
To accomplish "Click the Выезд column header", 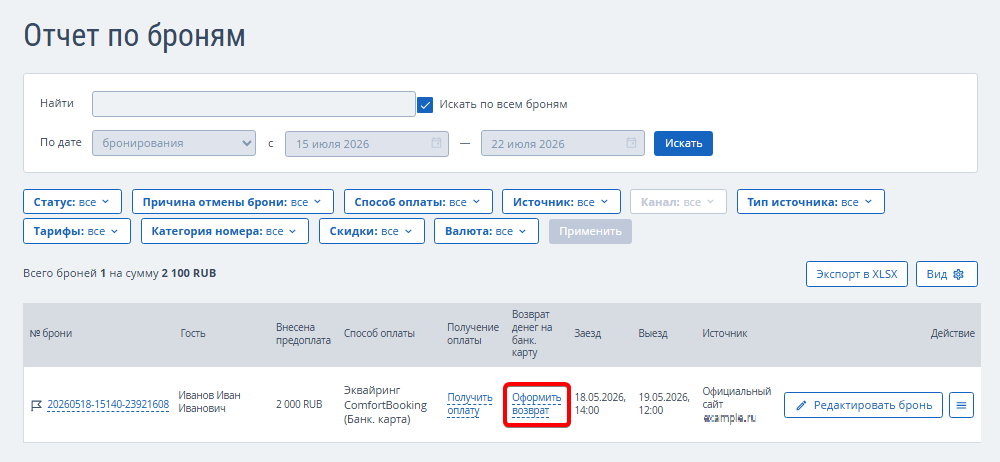I will (653, 333).
